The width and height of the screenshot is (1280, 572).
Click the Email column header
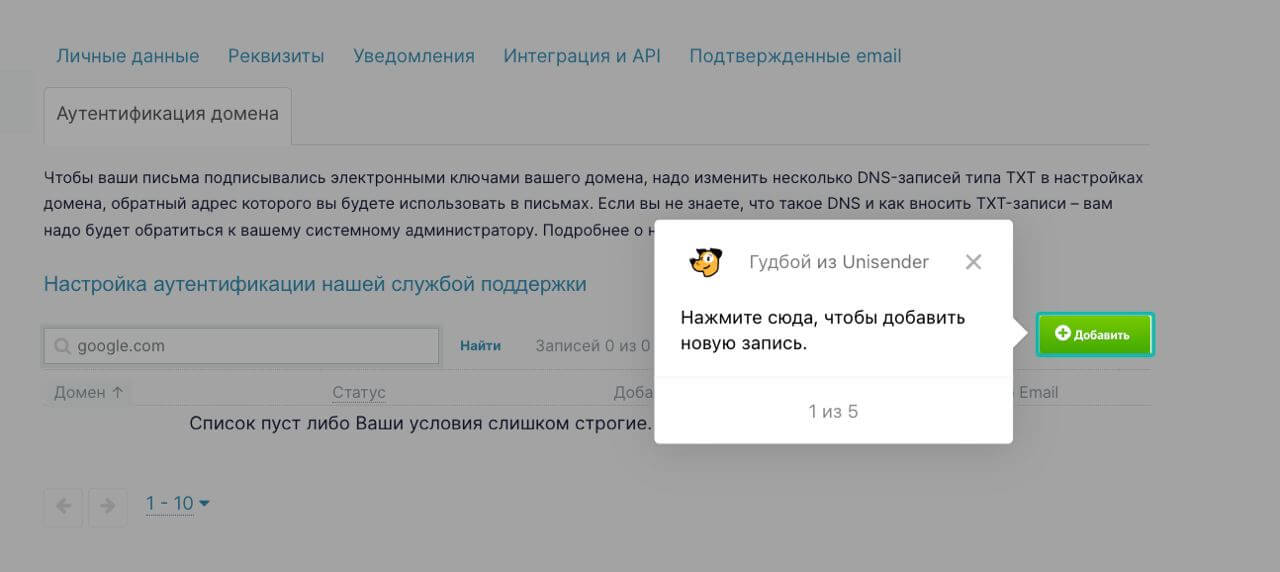1038,392
